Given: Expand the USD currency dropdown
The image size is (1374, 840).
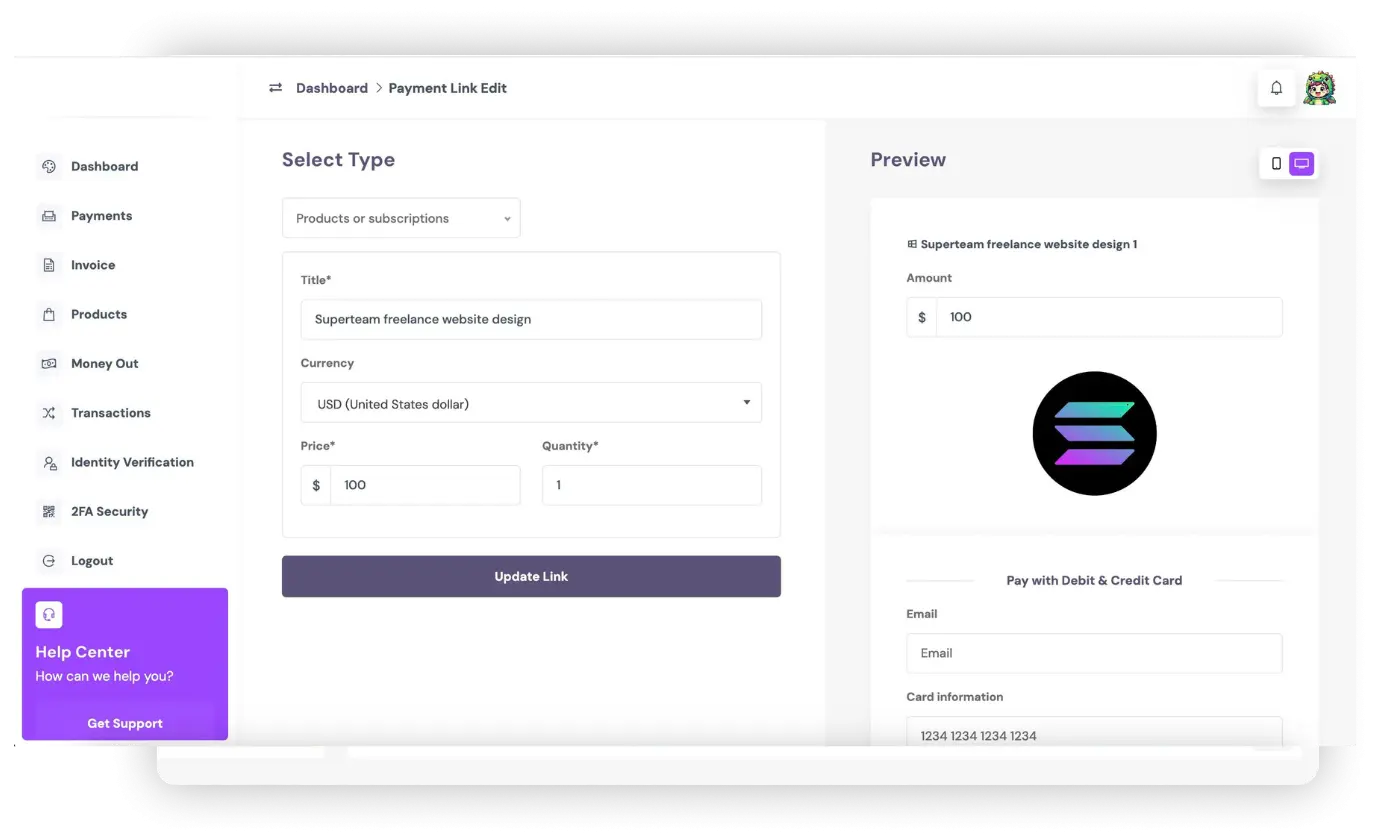Looking at the screenshot, I should click(x=531, y=403).
